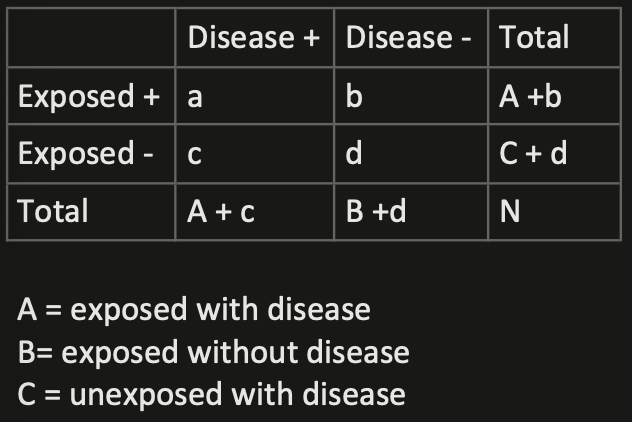Click the 'A = exposed with disease' line
Viewport: 632px width, 422px height.
194,309
